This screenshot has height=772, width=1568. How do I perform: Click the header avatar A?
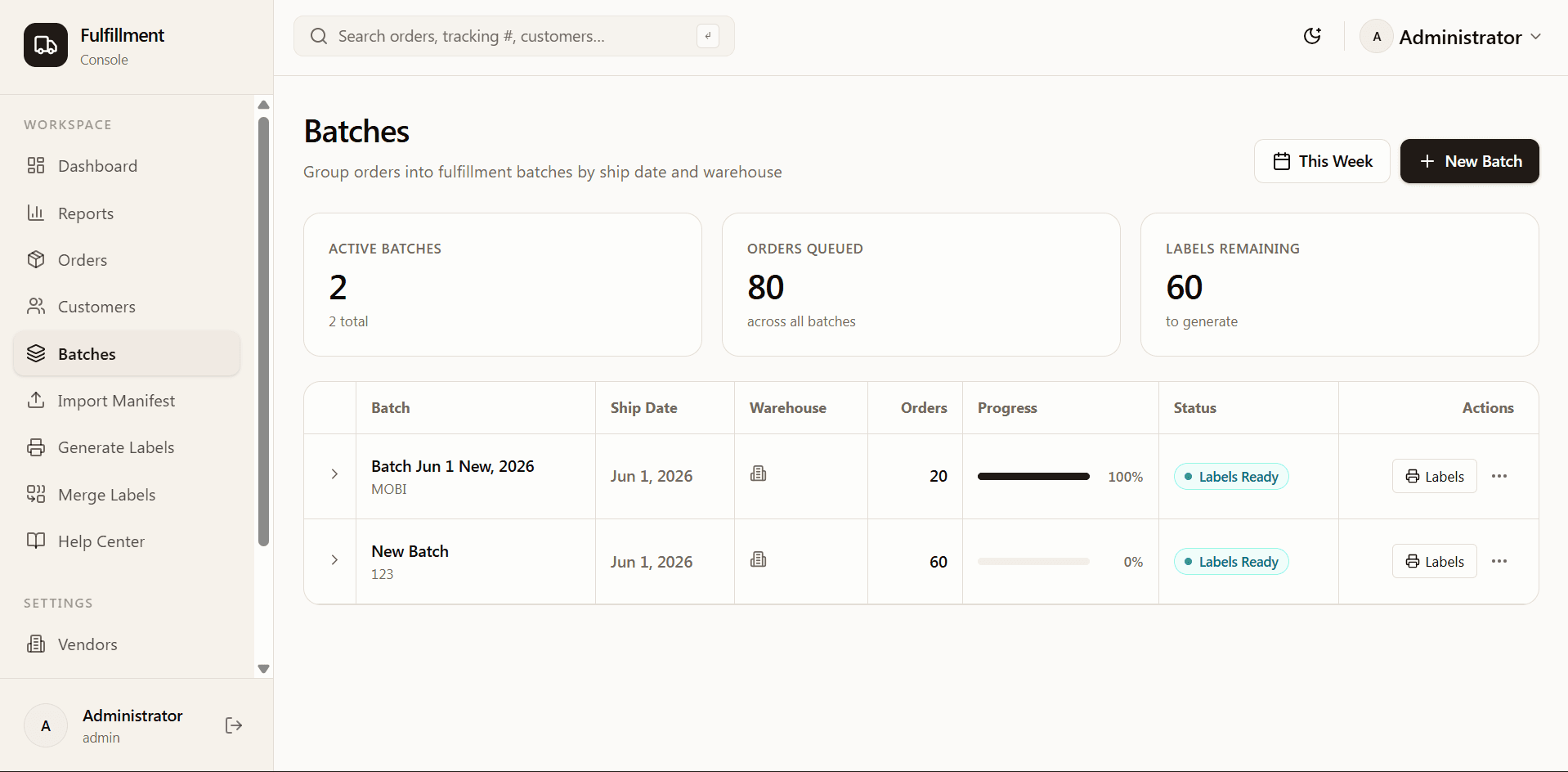click(1377, 37)
